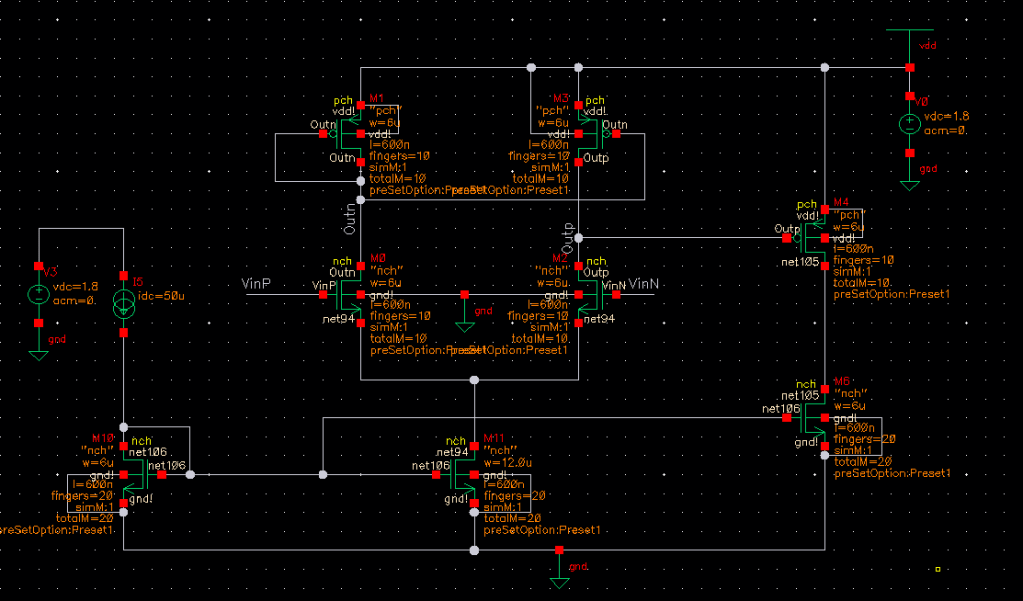Click the V0 DC voltage source
The width and height of the screenshot is (1023, 601).
pos(909,125)
